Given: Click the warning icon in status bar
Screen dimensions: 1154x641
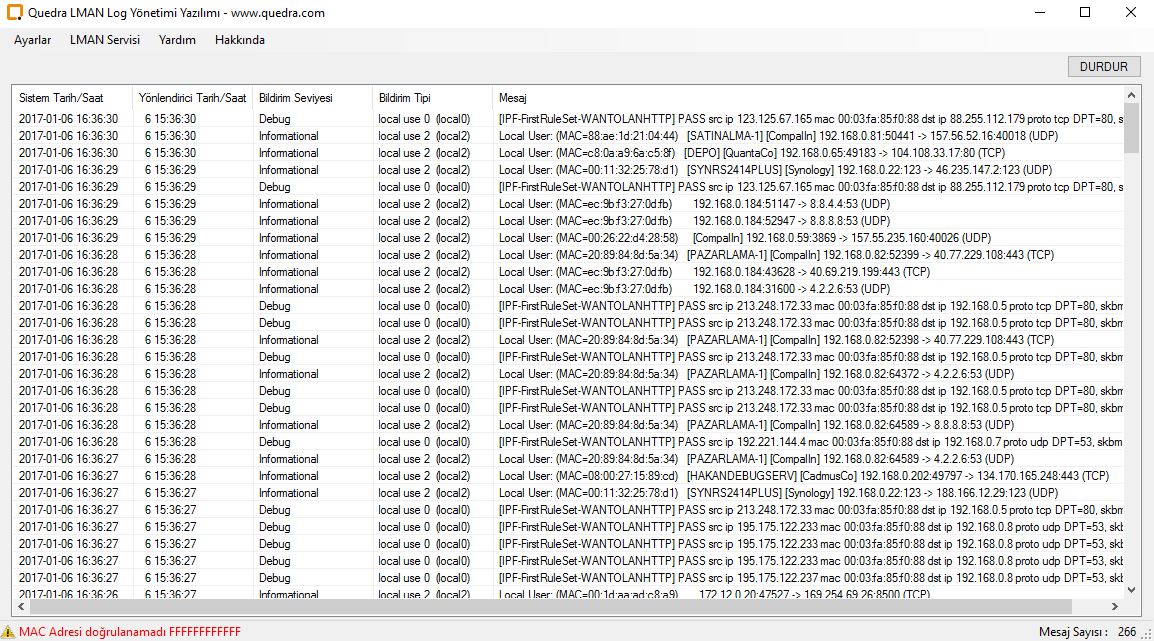Looking at the screenshot, I should coord(9,632).
